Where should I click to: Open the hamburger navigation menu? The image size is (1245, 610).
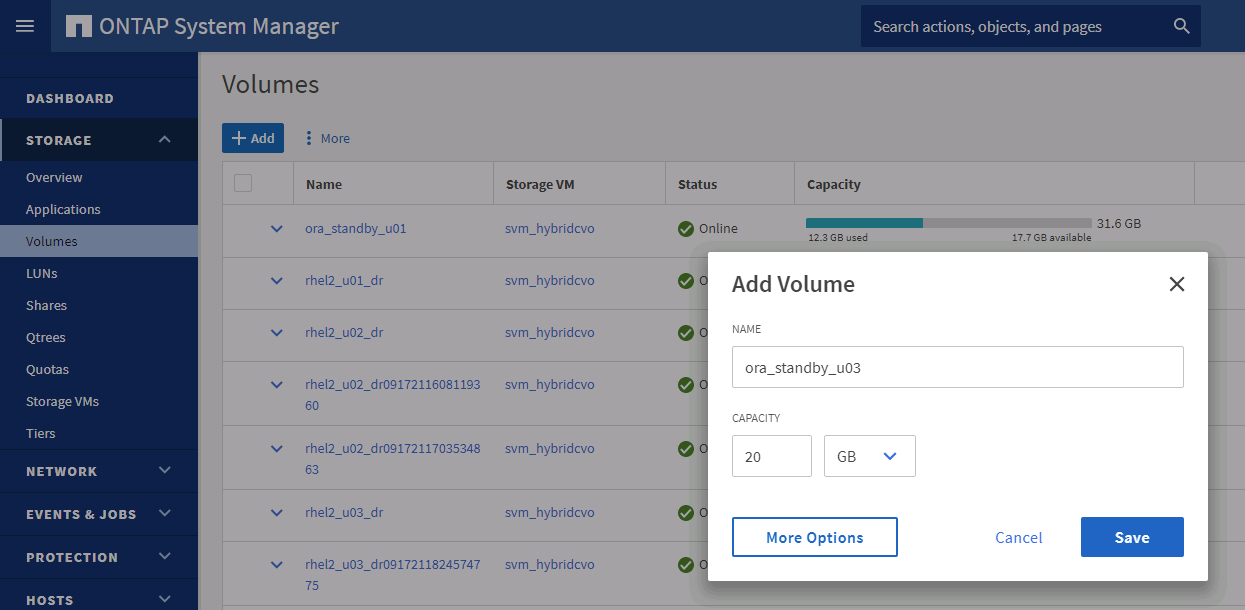tap(25, 26)
